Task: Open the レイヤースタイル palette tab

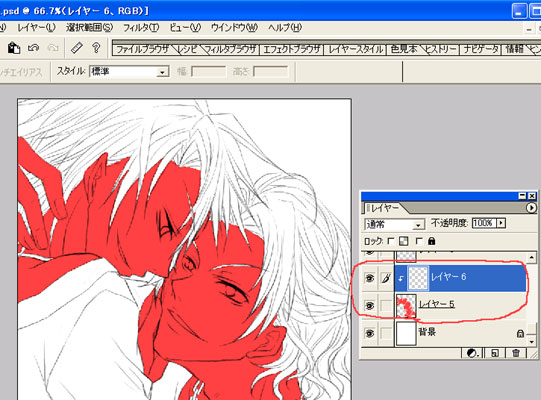Action: point(356,49)
